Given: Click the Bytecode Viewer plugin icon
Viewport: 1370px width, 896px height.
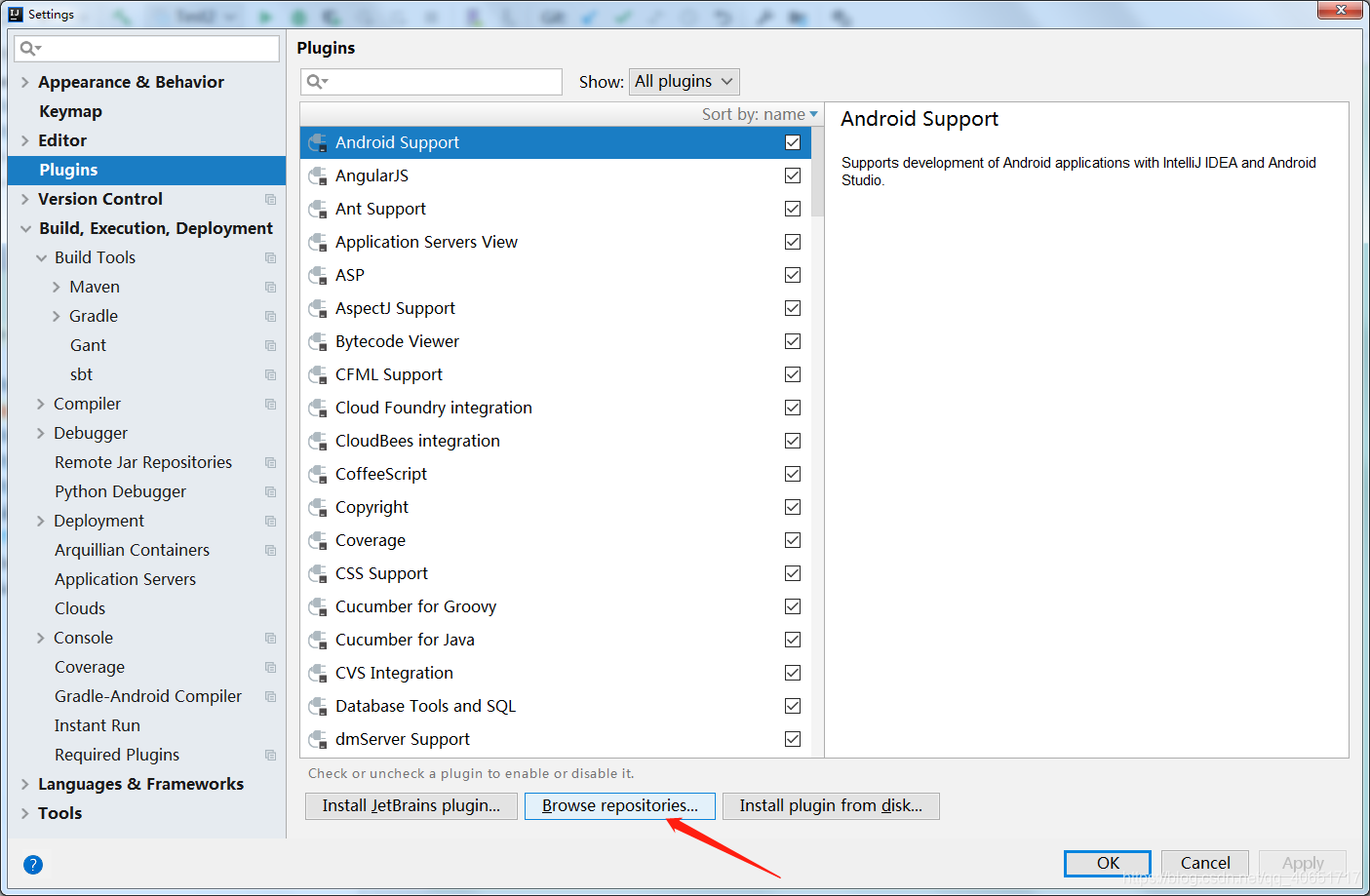Looking at the screenshot, I should point(317,342).
